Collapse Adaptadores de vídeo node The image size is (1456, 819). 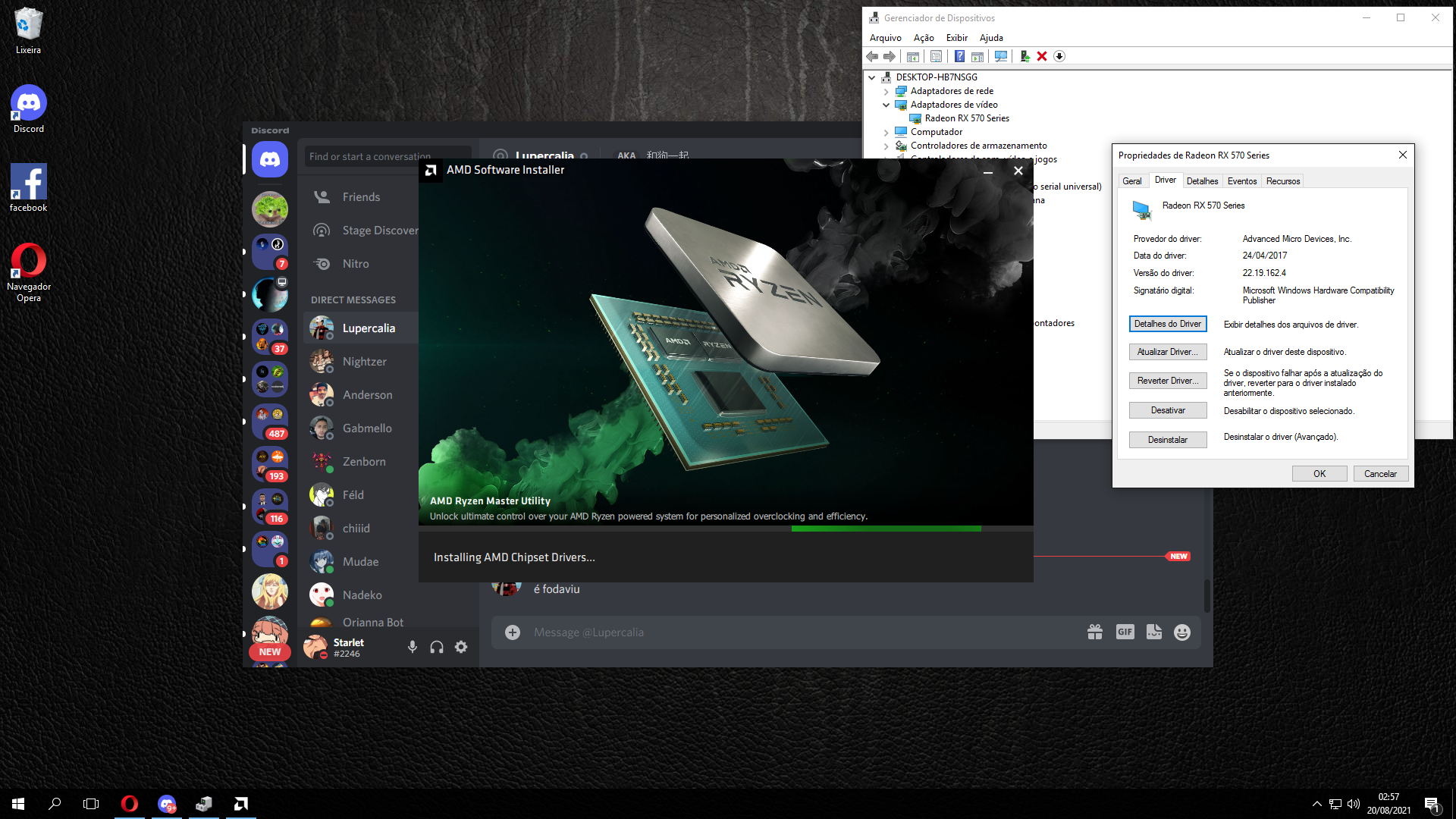click(886, 105)
